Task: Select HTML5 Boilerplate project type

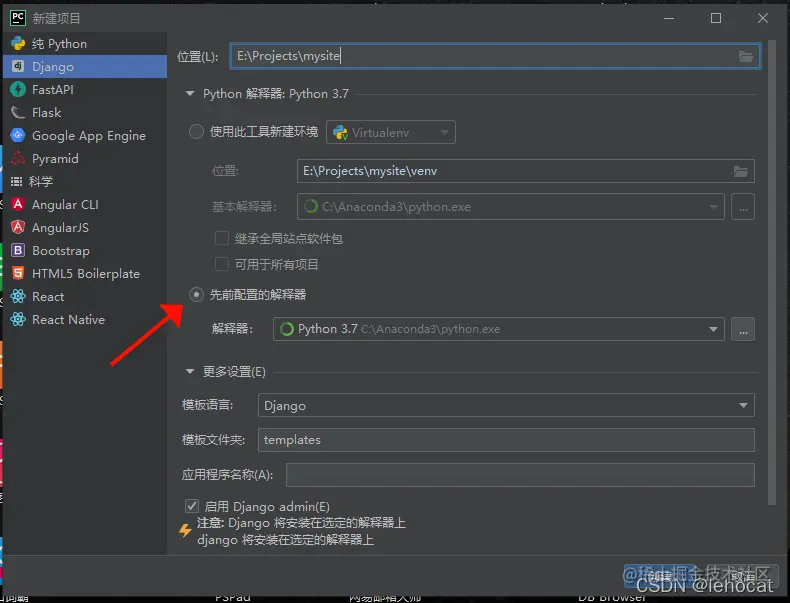Action: (x=85, y=274)
